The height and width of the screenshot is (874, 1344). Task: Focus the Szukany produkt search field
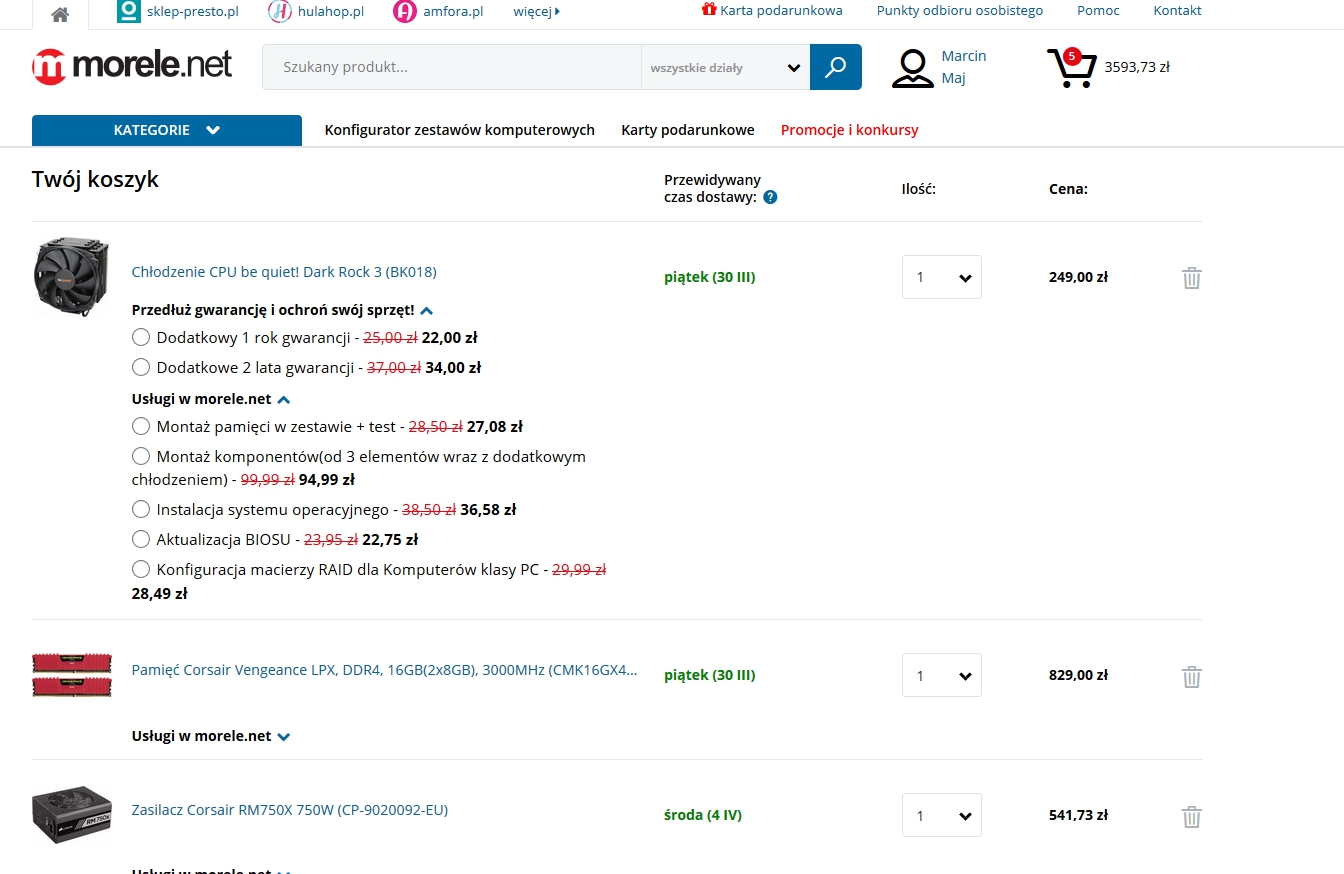pos(452,68)
